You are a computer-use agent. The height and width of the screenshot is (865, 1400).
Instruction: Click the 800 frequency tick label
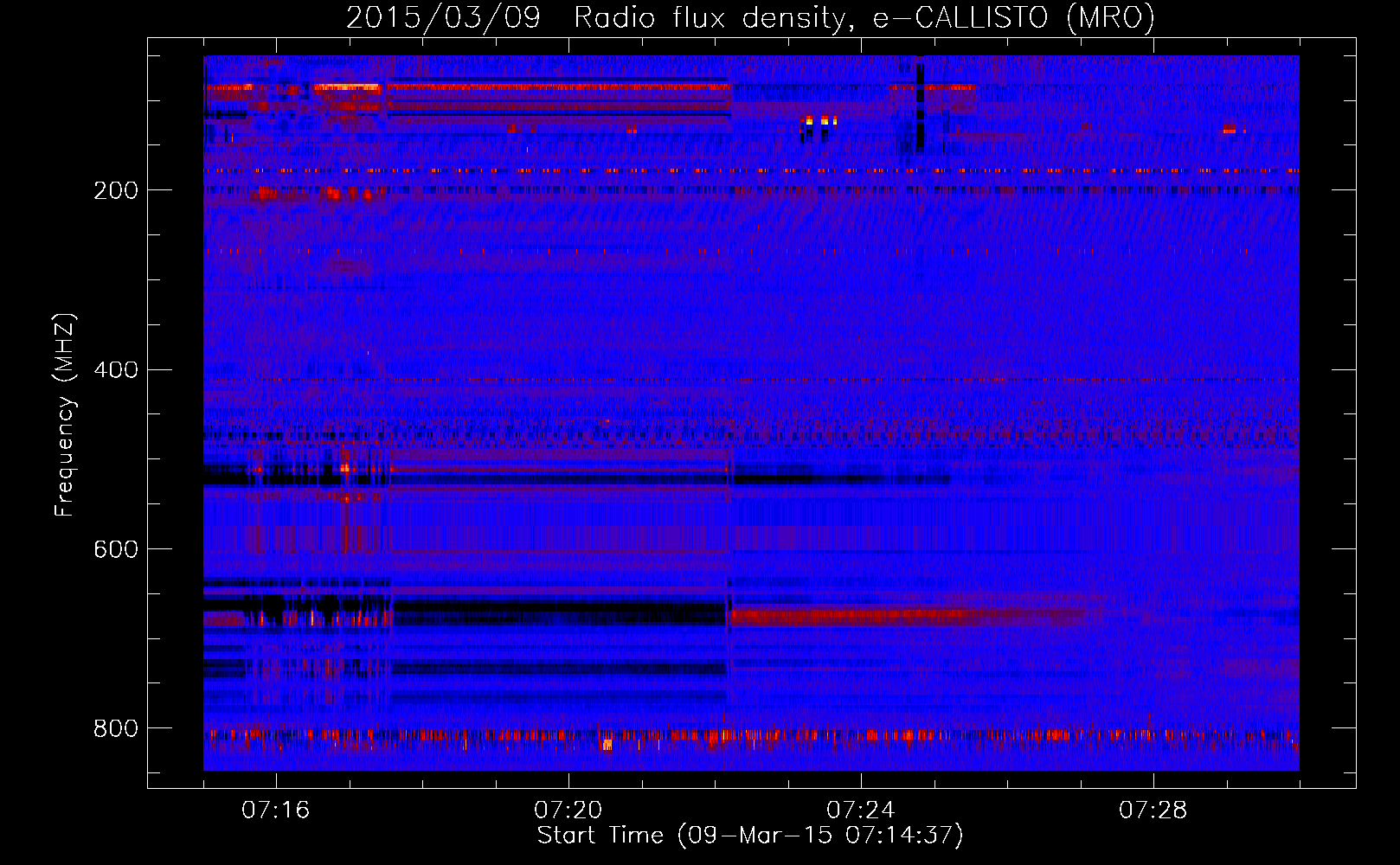point(116,729)
